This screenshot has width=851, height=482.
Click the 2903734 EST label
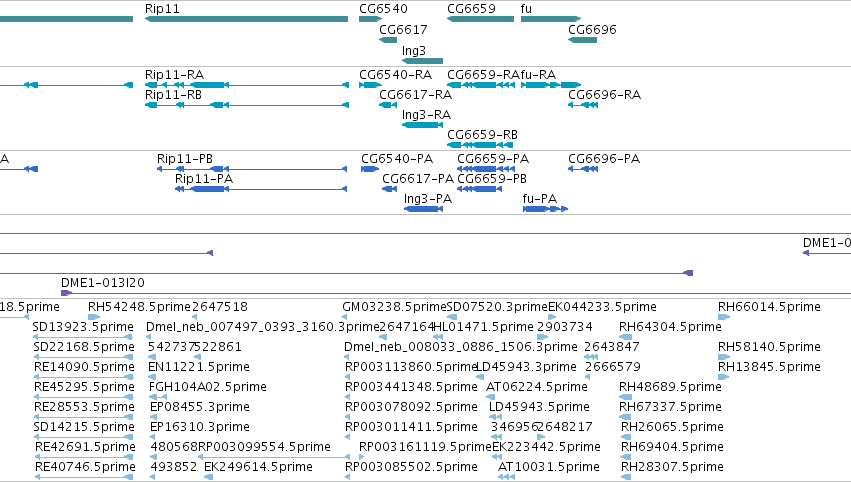point(564,327)
